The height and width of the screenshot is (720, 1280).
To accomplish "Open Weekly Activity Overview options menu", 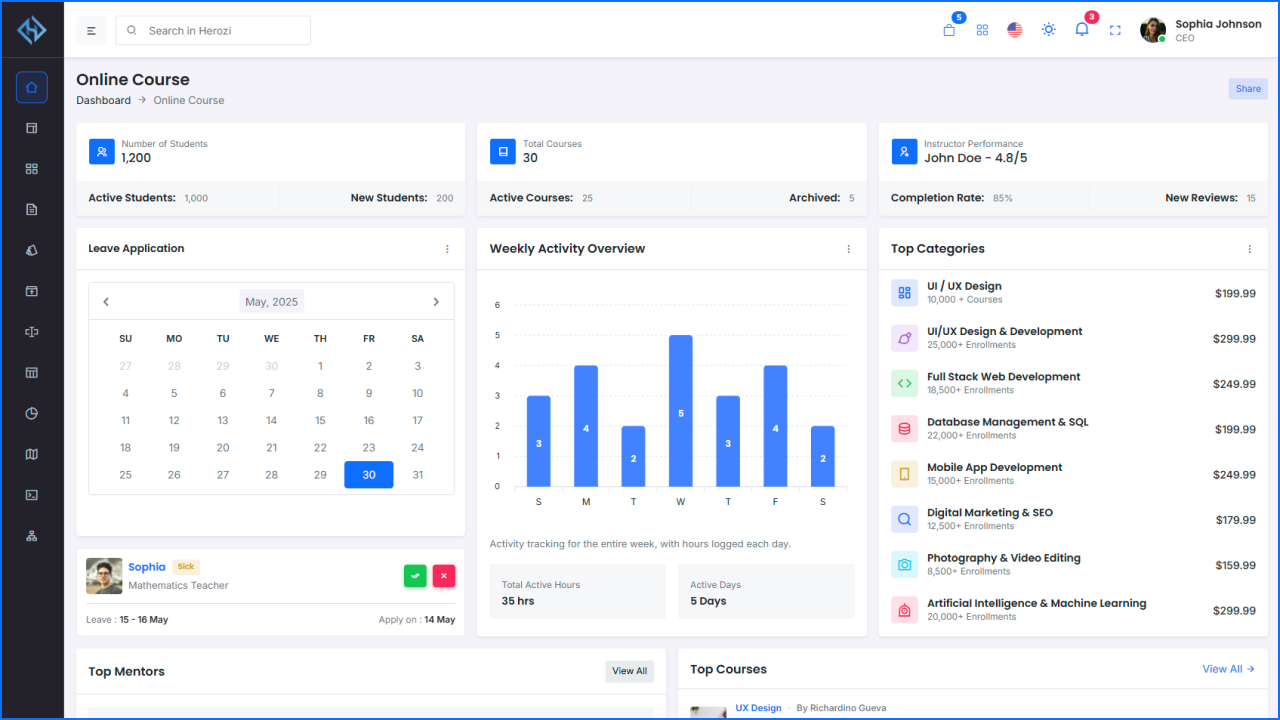I will 848,249.
